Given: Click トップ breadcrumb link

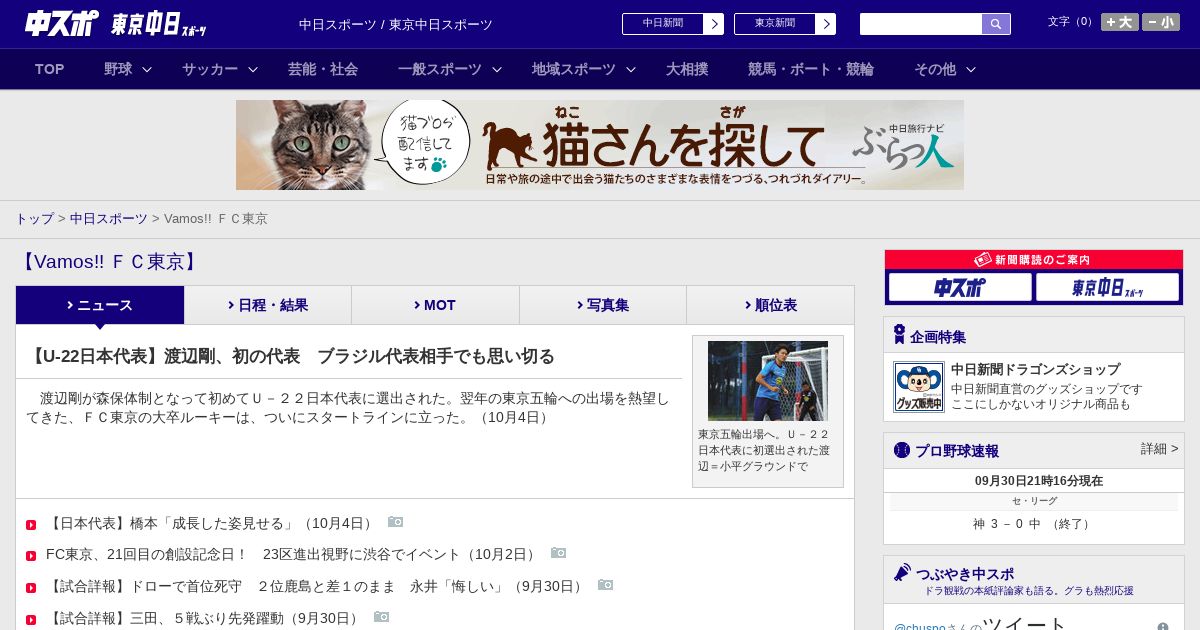Looking at the screenshot, I should coord(34,219).
